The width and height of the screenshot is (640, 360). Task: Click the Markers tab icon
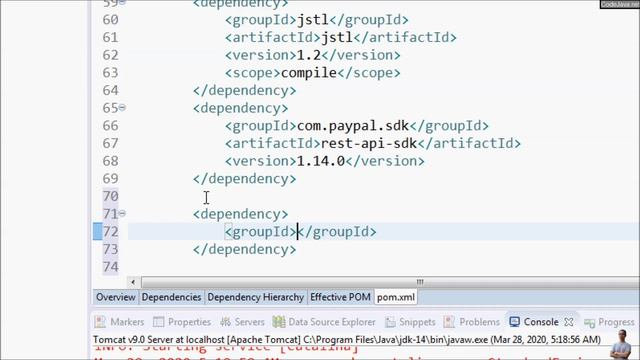click(100, 322)
